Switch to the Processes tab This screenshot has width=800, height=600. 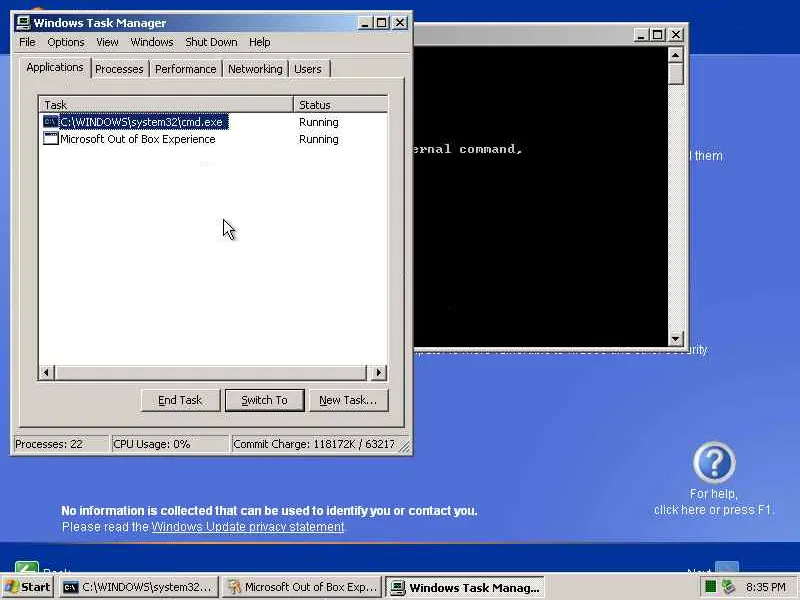coord(119,69)
